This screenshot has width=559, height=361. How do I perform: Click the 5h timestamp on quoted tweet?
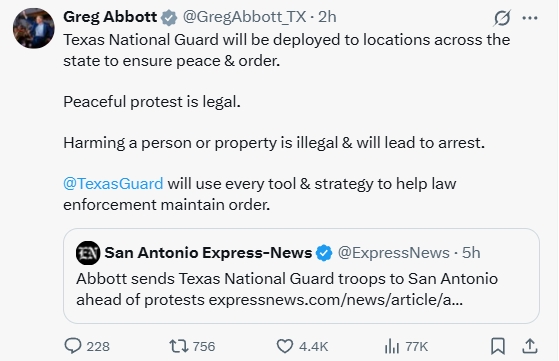click(471, 253)
